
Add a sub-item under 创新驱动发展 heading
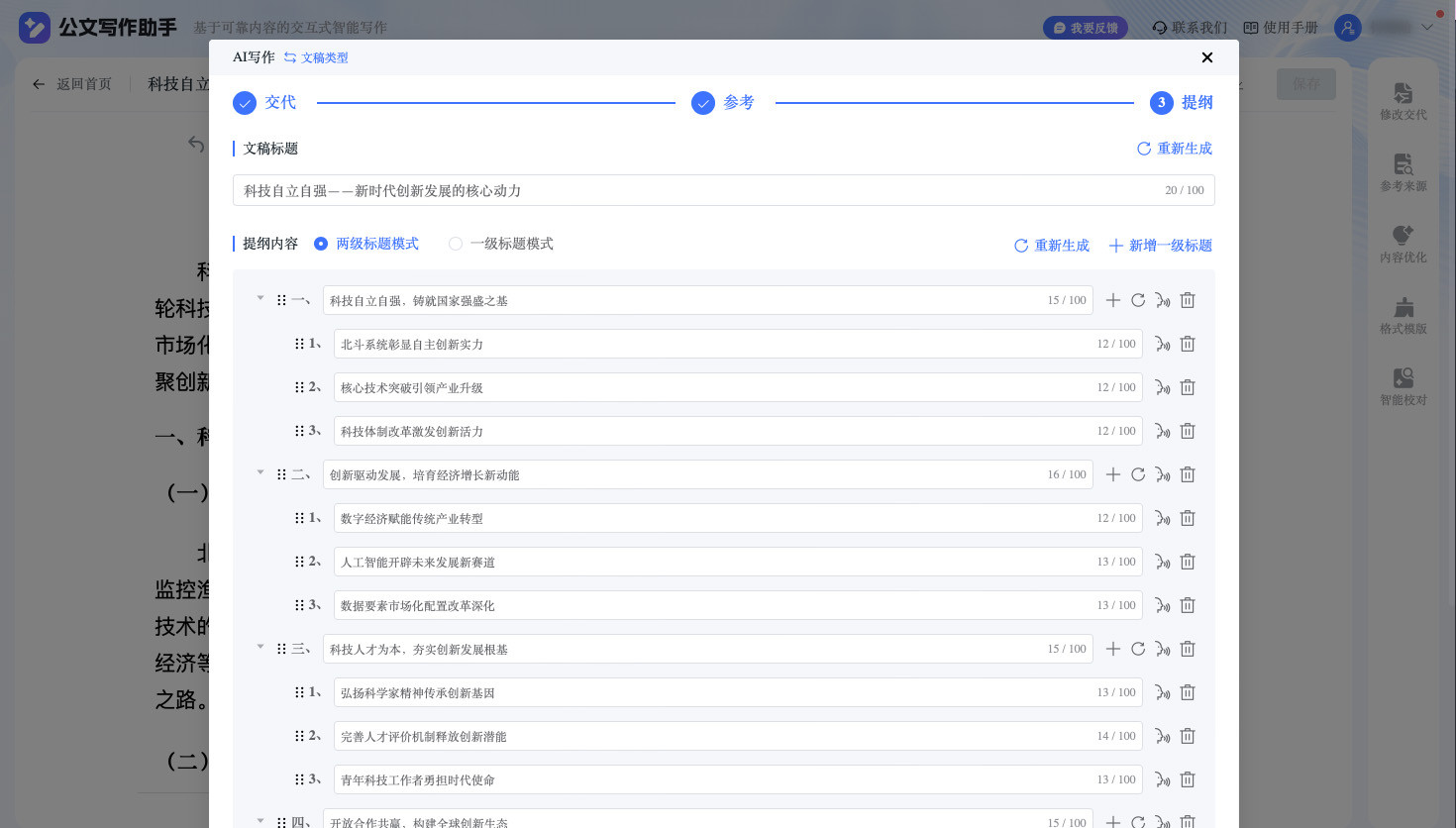coord(1113,474)
